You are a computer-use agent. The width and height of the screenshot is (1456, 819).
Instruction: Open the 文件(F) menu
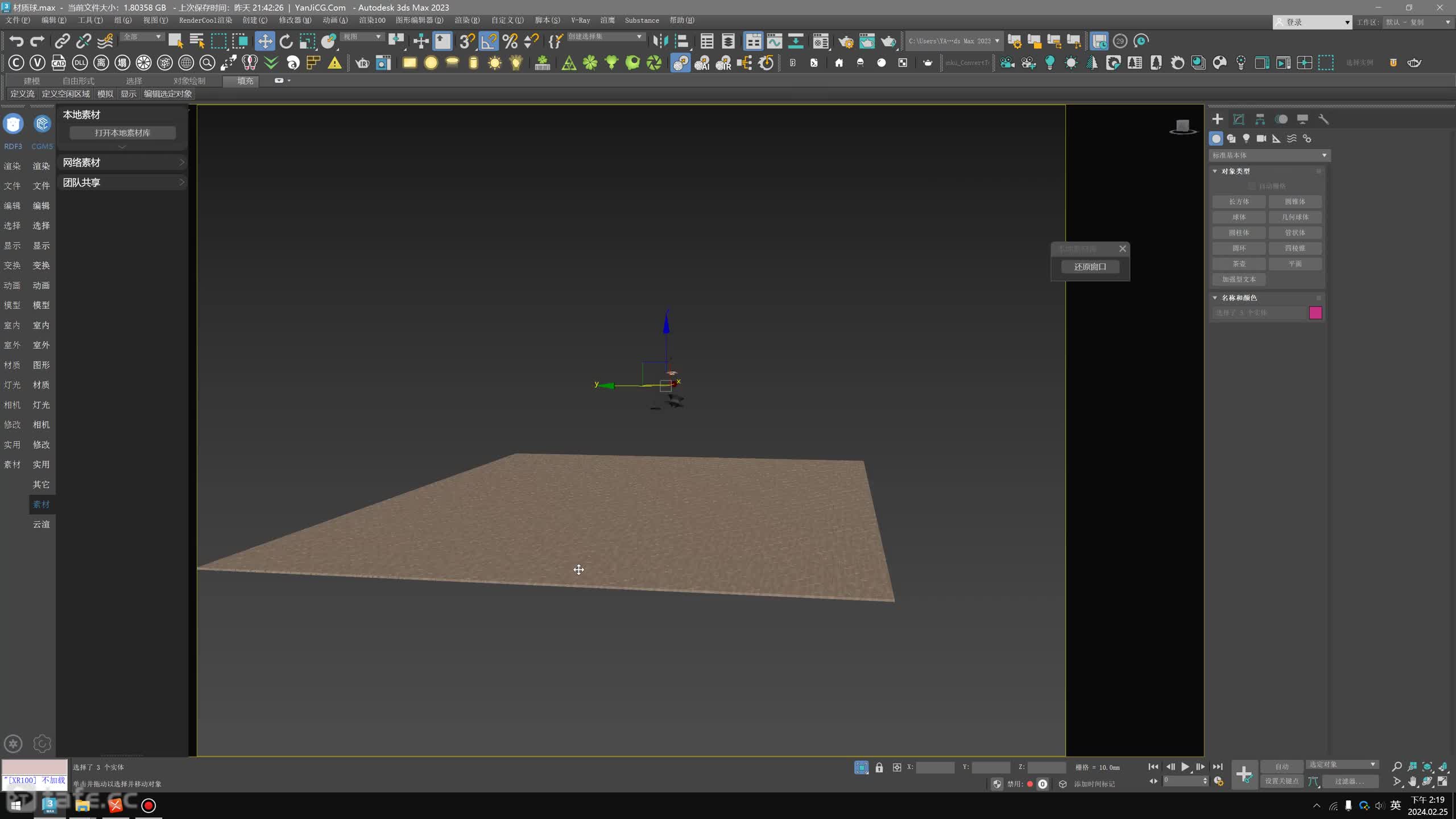[x=18, y=20]
